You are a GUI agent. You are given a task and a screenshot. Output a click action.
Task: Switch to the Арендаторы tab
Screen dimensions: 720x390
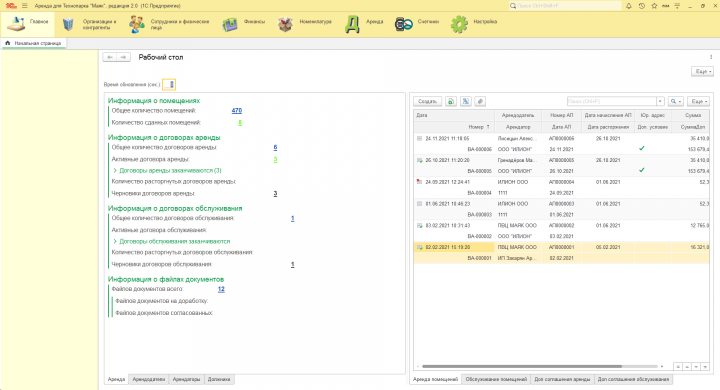tap(186, 379)
